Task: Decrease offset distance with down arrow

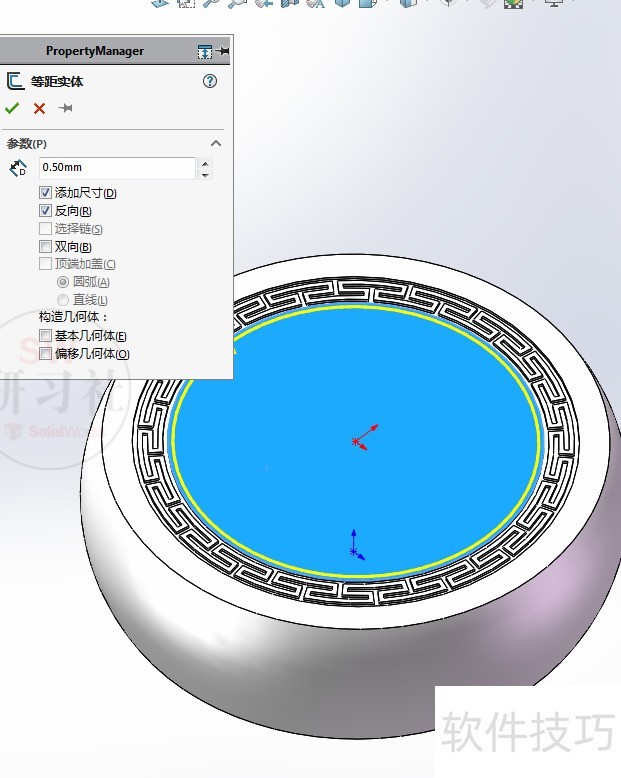Action: [x=205, y=175]
